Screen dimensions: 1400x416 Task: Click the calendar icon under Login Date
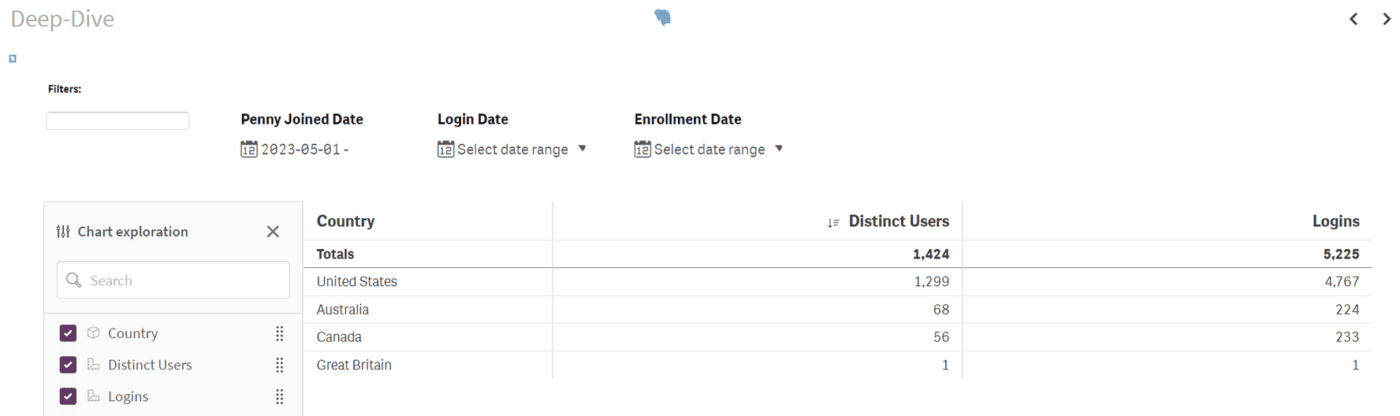point(446,149)
